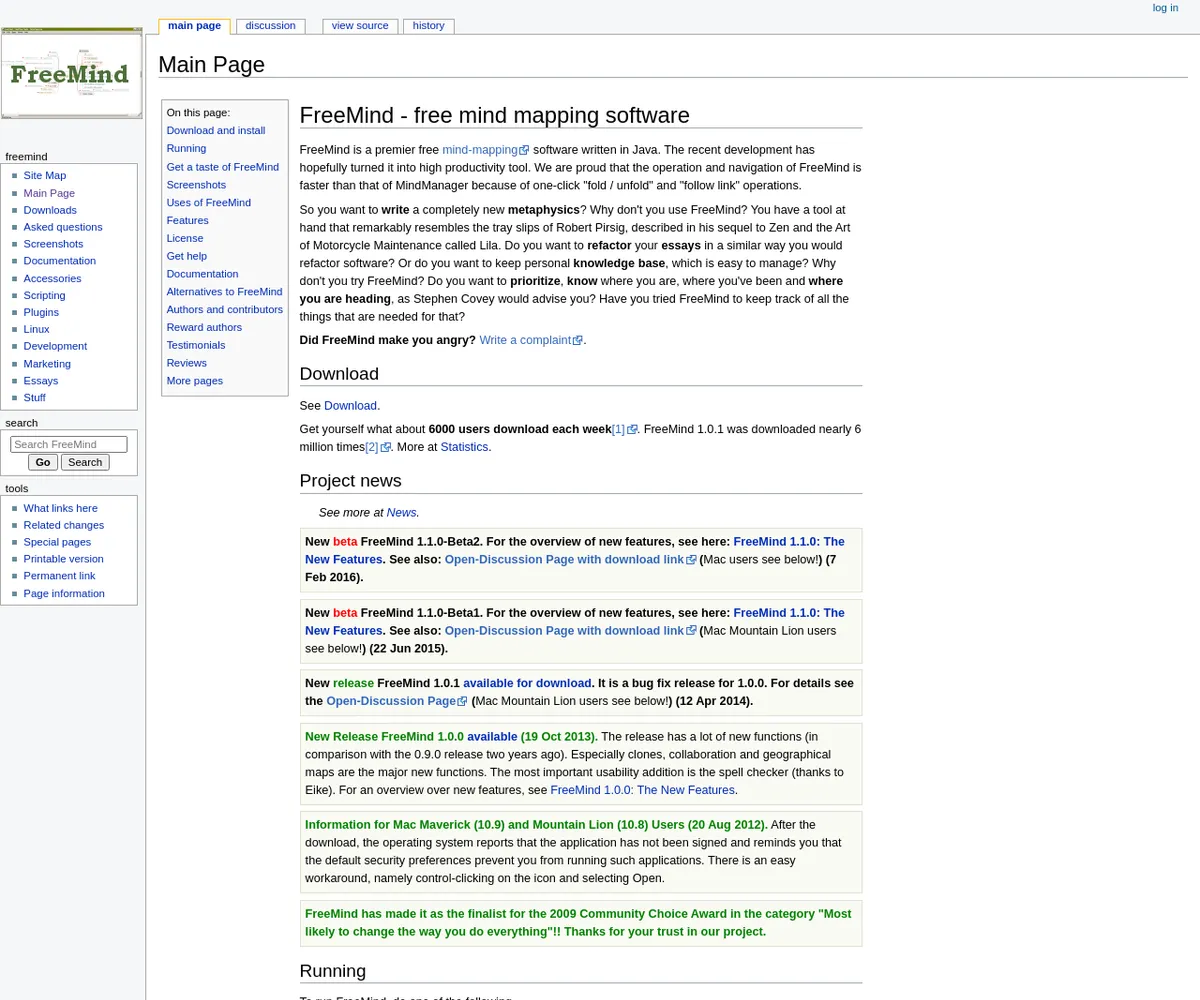The width and height of the screenshot is (1200, 1000).
Task: Focus the Search FreeMind input field
Action: (x=69, y=445)
